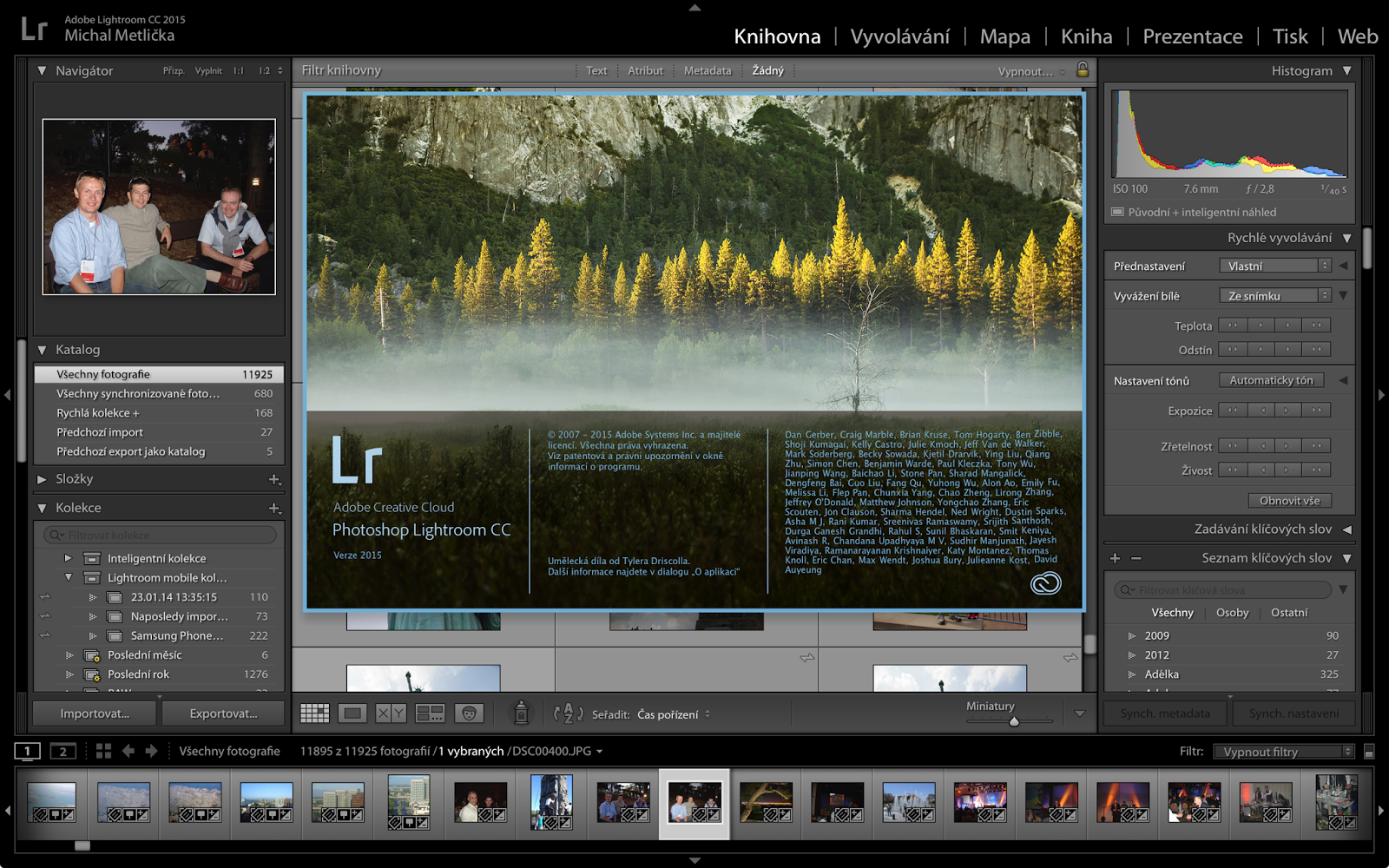This screenshot has height=868, width=1389.
Task: Click the Creative Cloud logo in splash screen
Action: (x=1045, y=583)
